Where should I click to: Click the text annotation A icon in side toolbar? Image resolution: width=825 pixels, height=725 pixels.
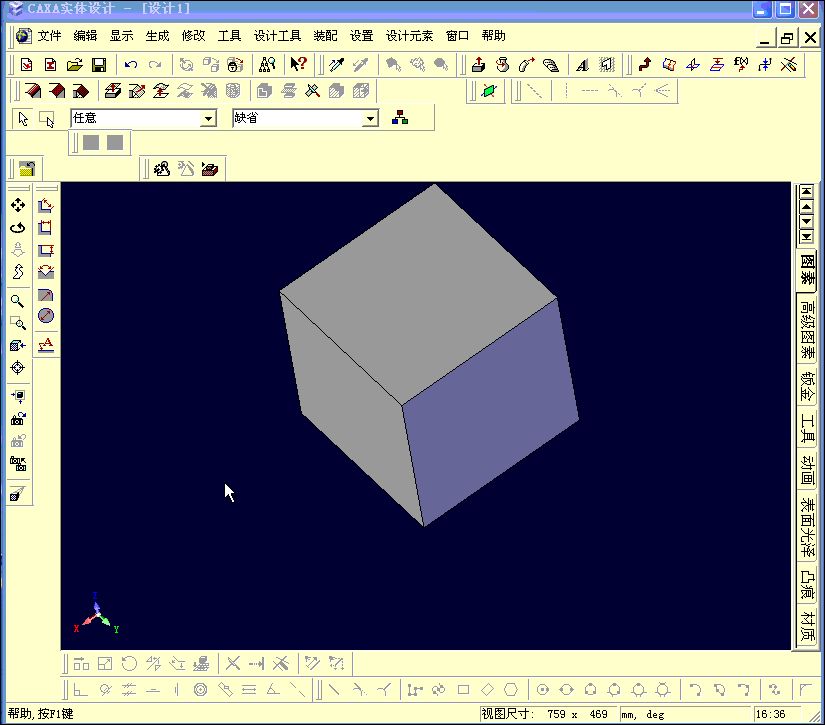click(x=46, y=345)
